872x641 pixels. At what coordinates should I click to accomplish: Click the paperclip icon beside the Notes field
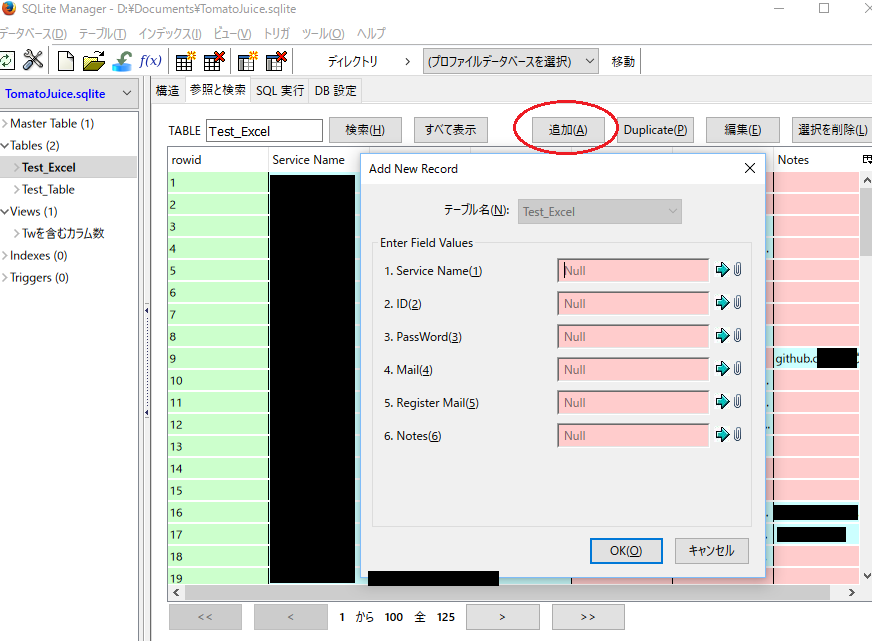coord(738,435)
